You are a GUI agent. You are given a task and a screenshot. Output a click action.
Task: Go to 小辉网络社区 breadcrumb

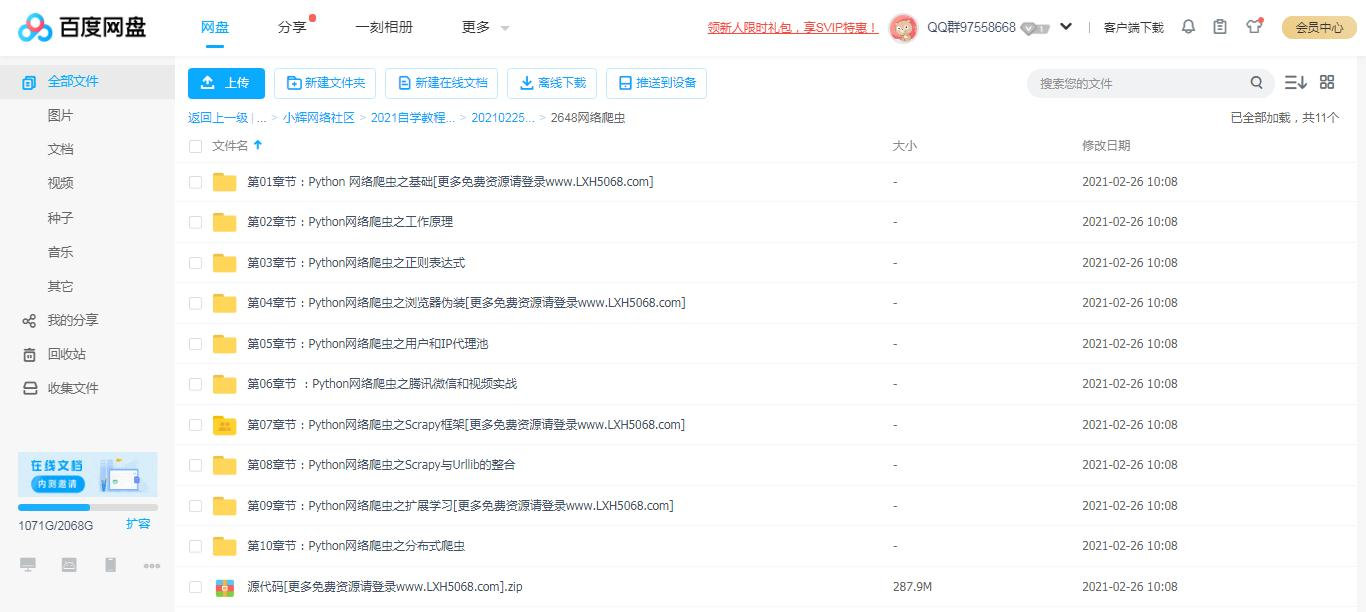(x=319, y=118)
